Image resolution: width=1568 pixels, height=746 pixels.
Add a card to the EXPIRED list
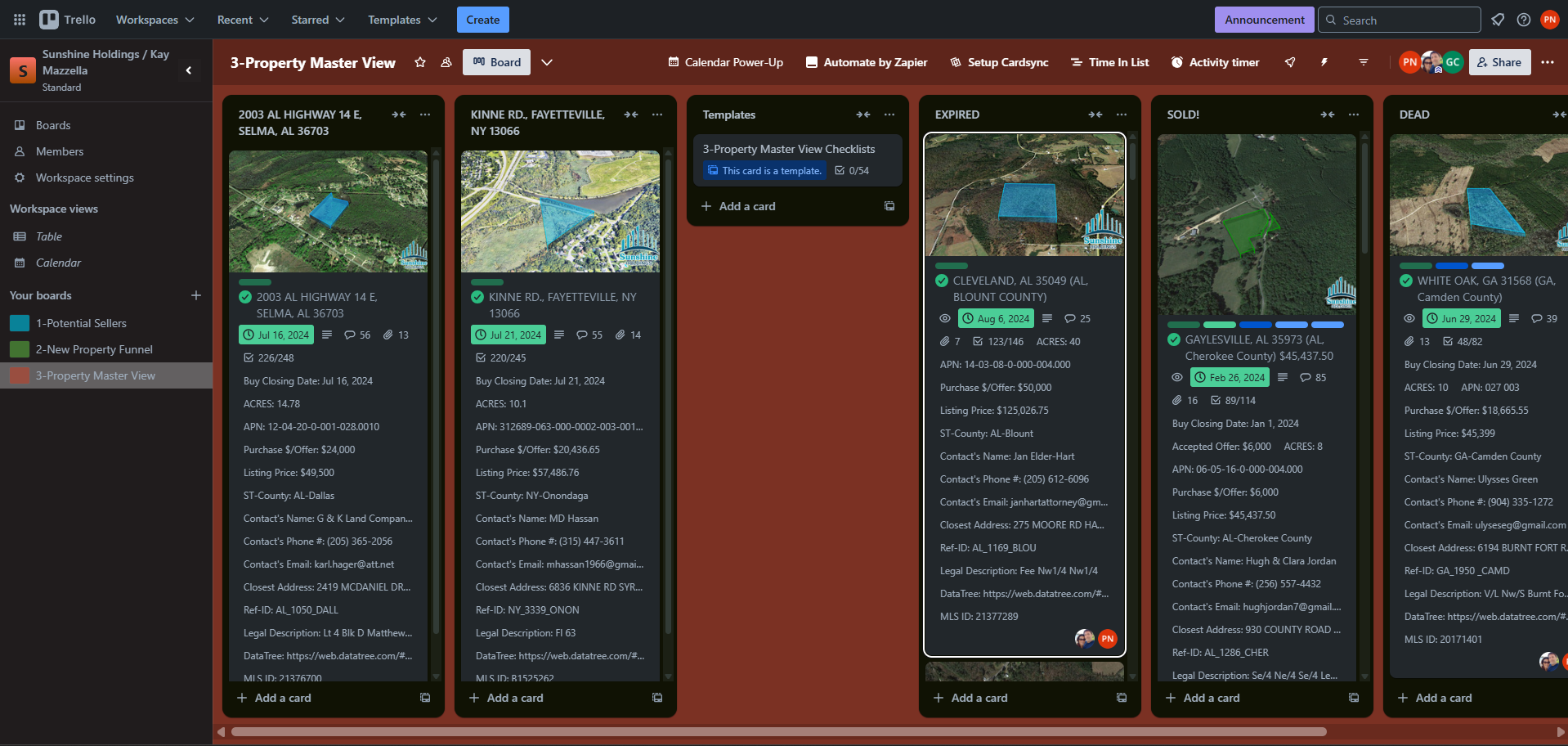(1017, 698)
